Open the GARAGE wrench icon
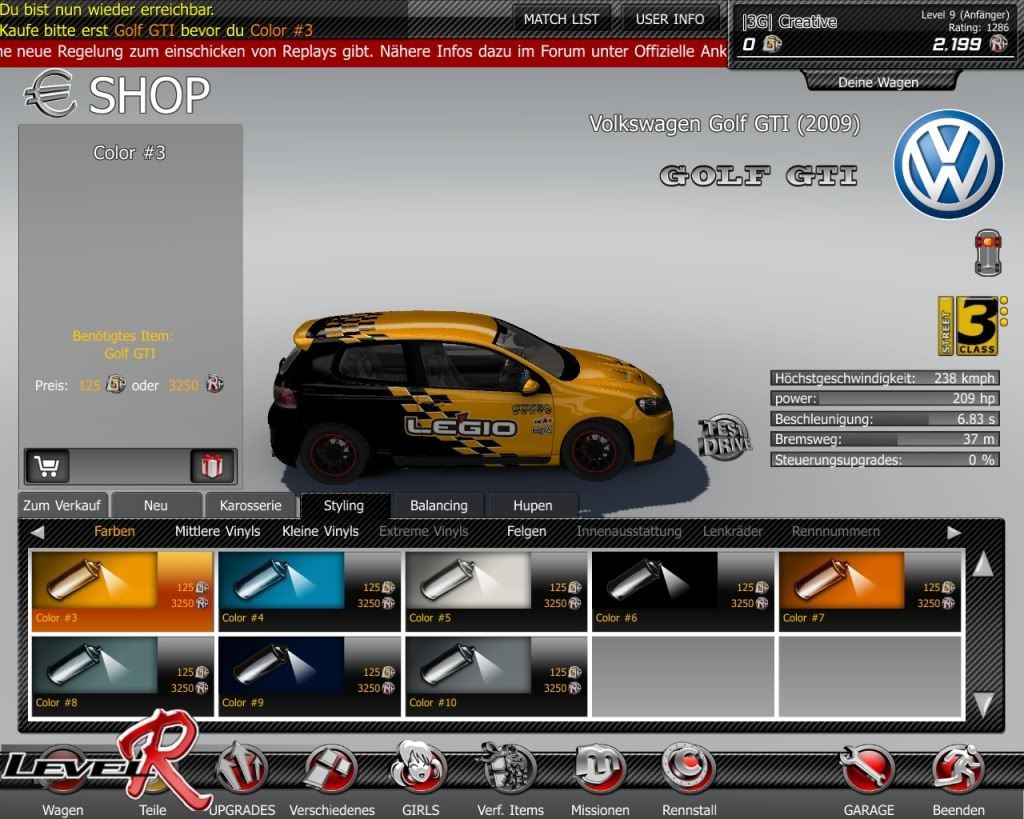The width and height of the screenshot is (1024, 819). coord(867,771)
